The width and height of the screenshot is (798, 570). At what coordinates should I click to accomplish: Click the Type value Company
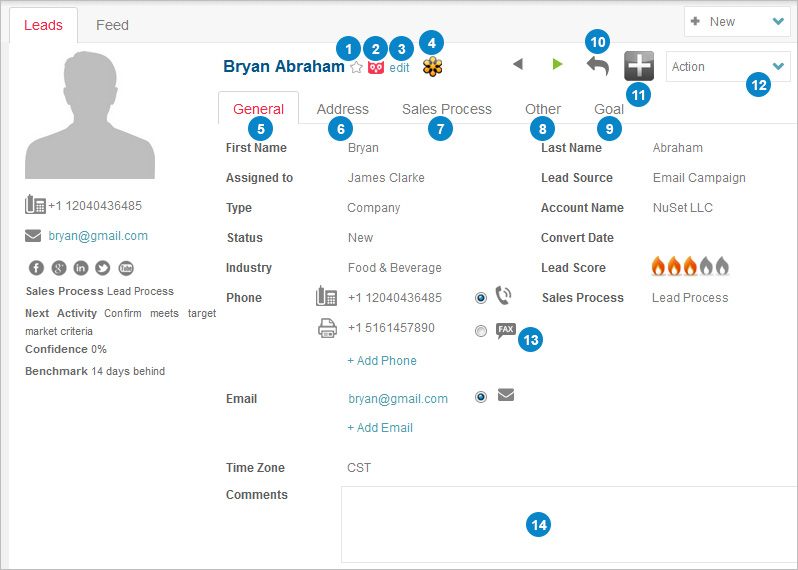click(x=374, y=208)
